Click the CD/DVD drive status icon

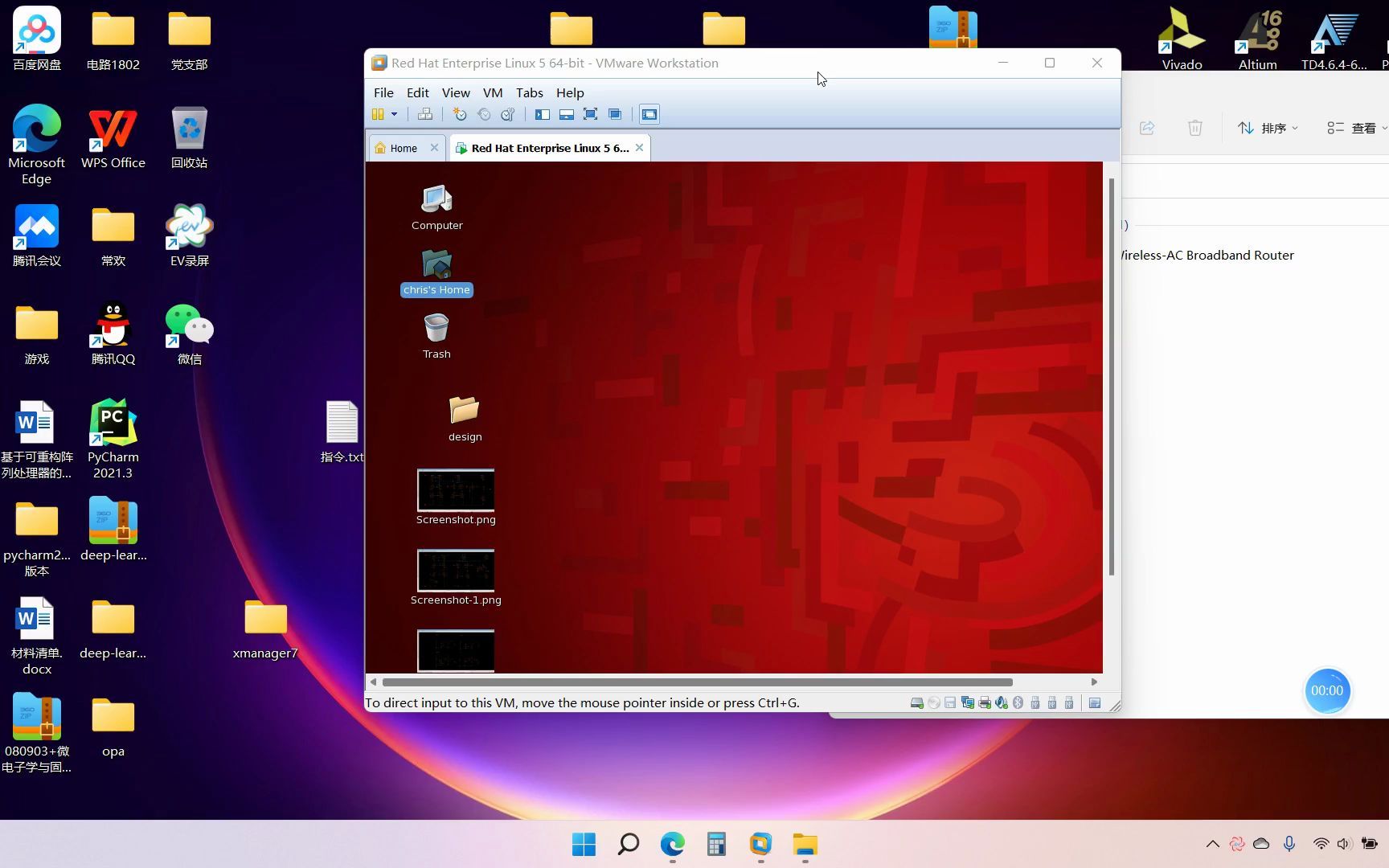(934, 703)
